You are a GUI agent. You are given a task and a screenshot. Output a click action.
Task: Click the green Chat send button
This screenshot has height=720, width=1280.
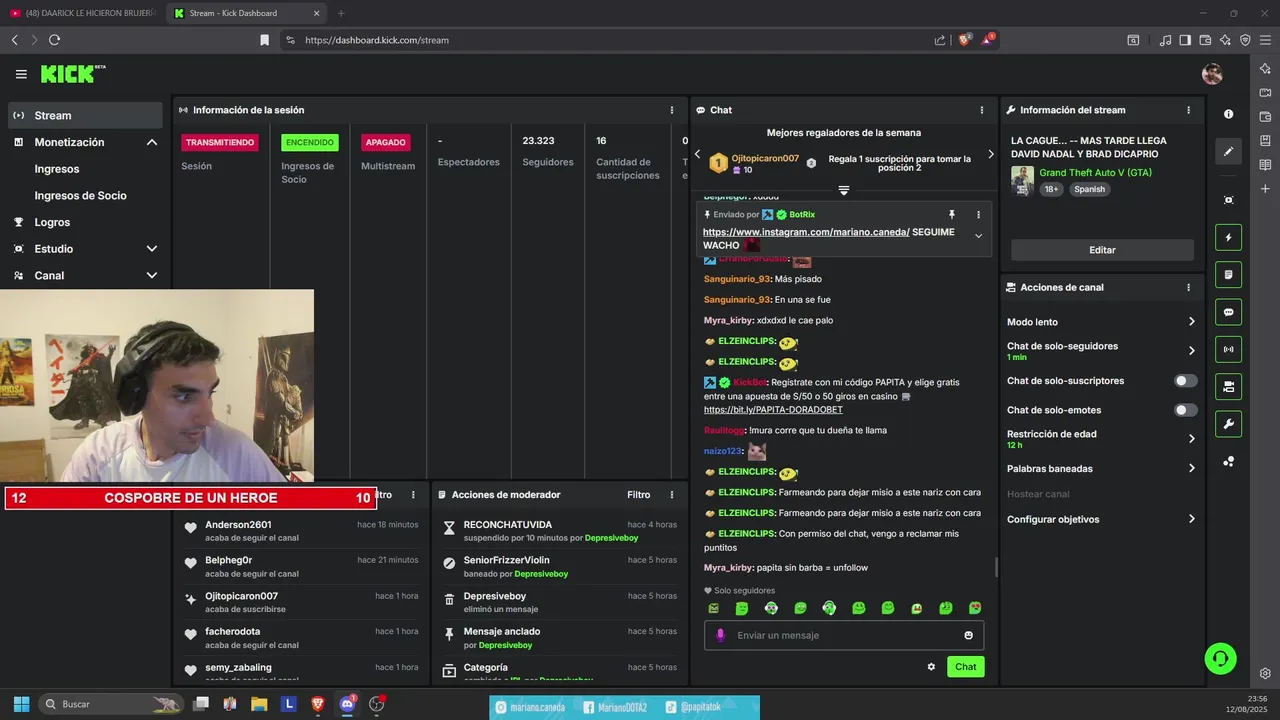[965, 667]
